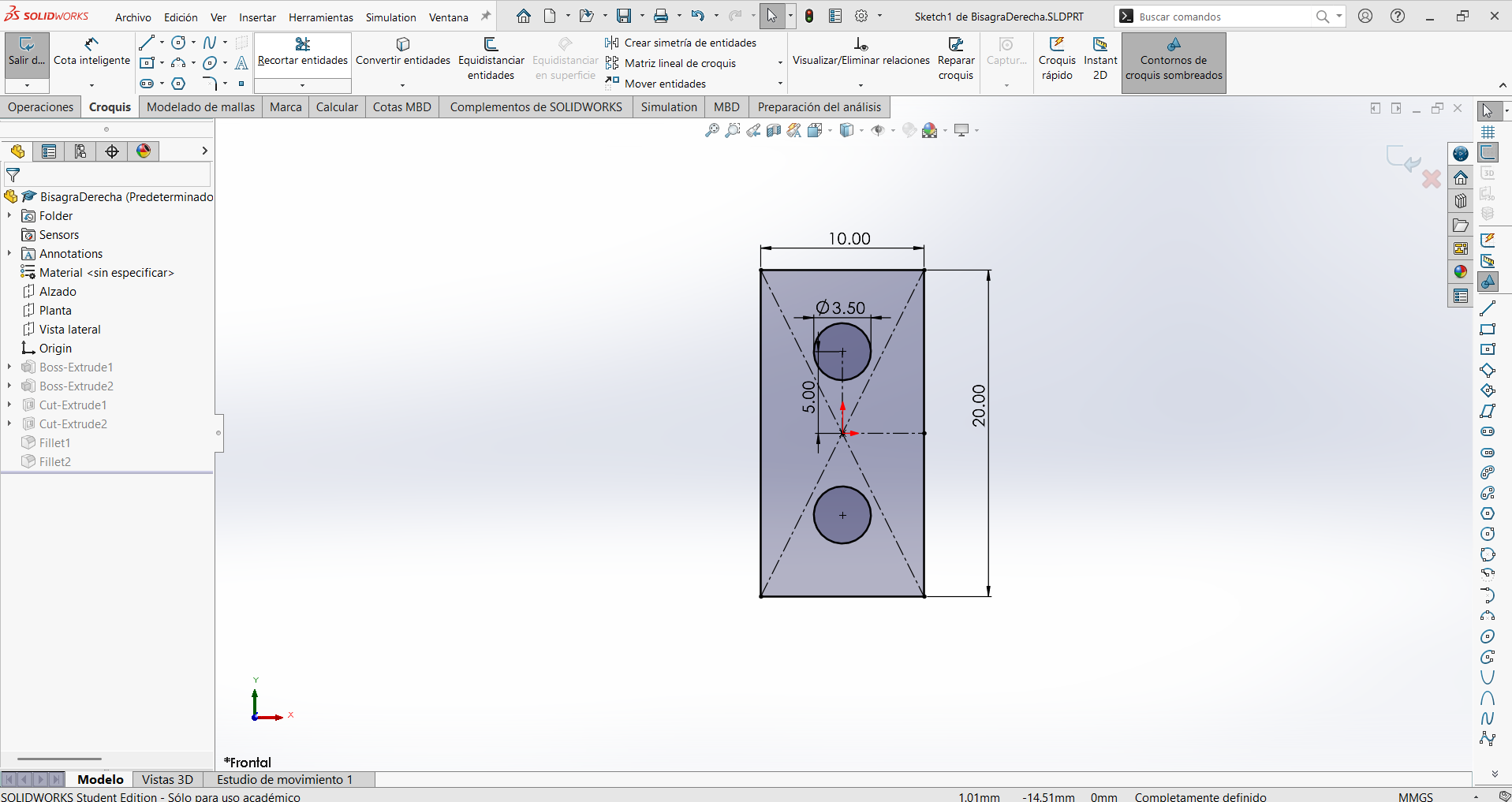Activate the Croquis rápido tool
The height and width of the screenshot is (802, 1512).
pos(1057,59)
